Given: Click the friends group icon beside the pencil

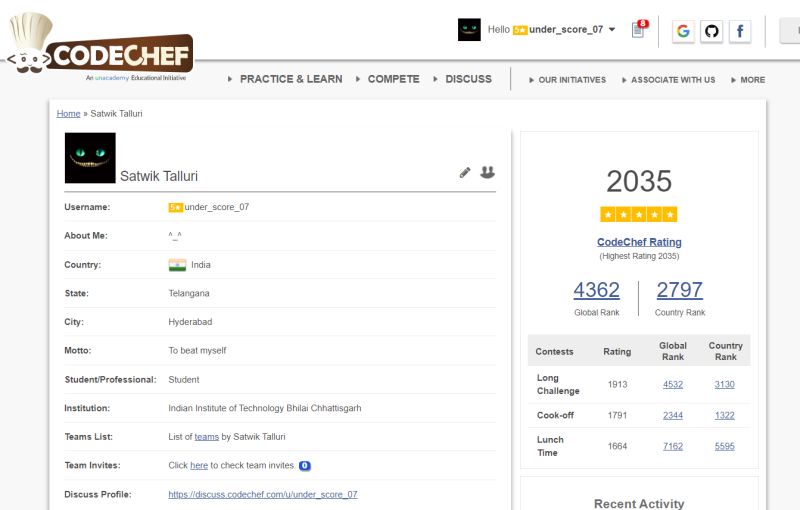Looking at the screenshot, I should pyautogui.click(x=487, y=172).
